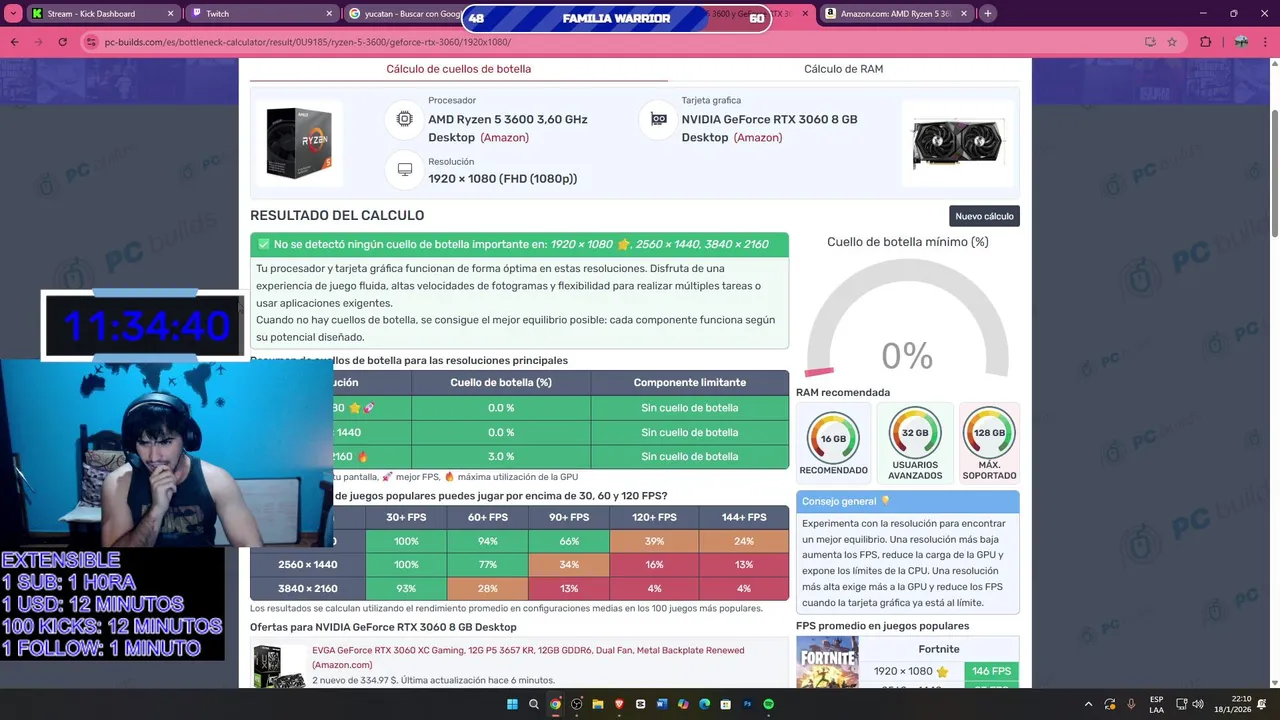Click the Cuello de botella (%) column header
This screenshot has height=720, width=1280.
501,382
